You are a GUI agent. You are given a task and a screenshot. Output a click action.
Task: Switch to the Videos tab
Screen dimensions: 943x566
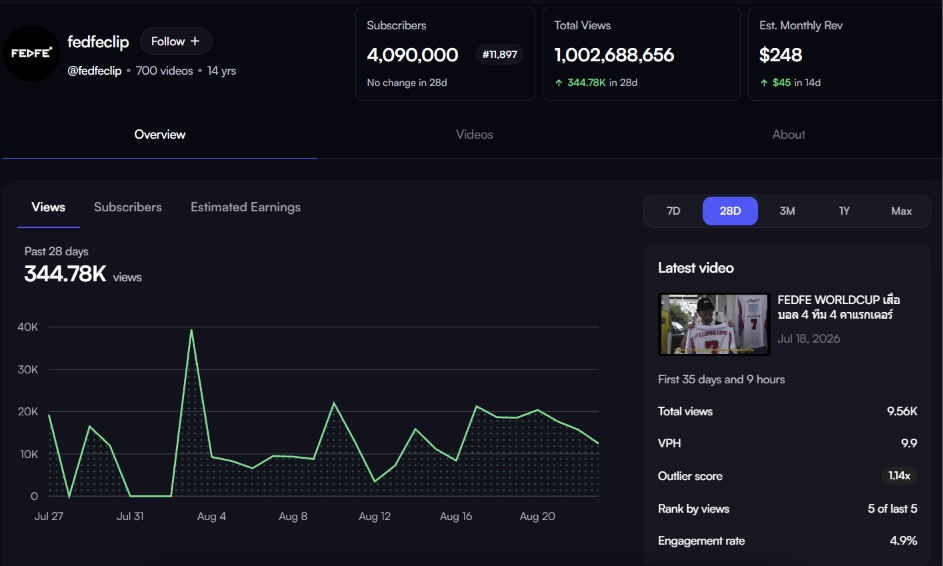(474, 135)
